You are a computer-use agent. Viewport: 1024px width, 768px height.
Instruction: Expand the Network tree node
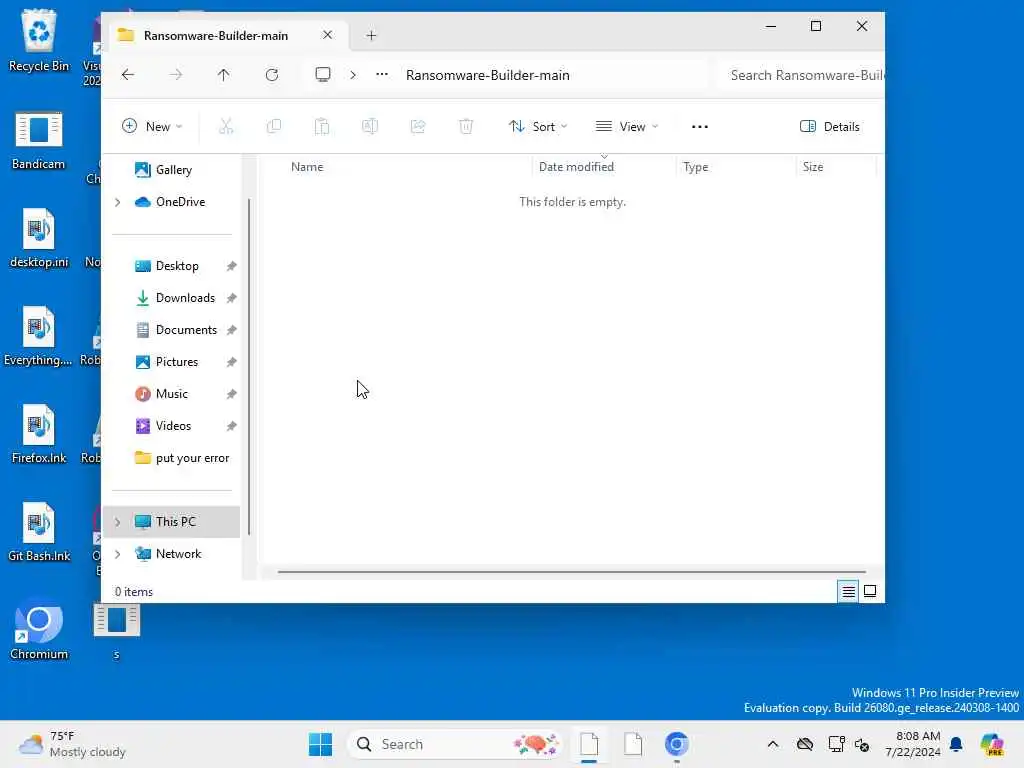[118, 554]
